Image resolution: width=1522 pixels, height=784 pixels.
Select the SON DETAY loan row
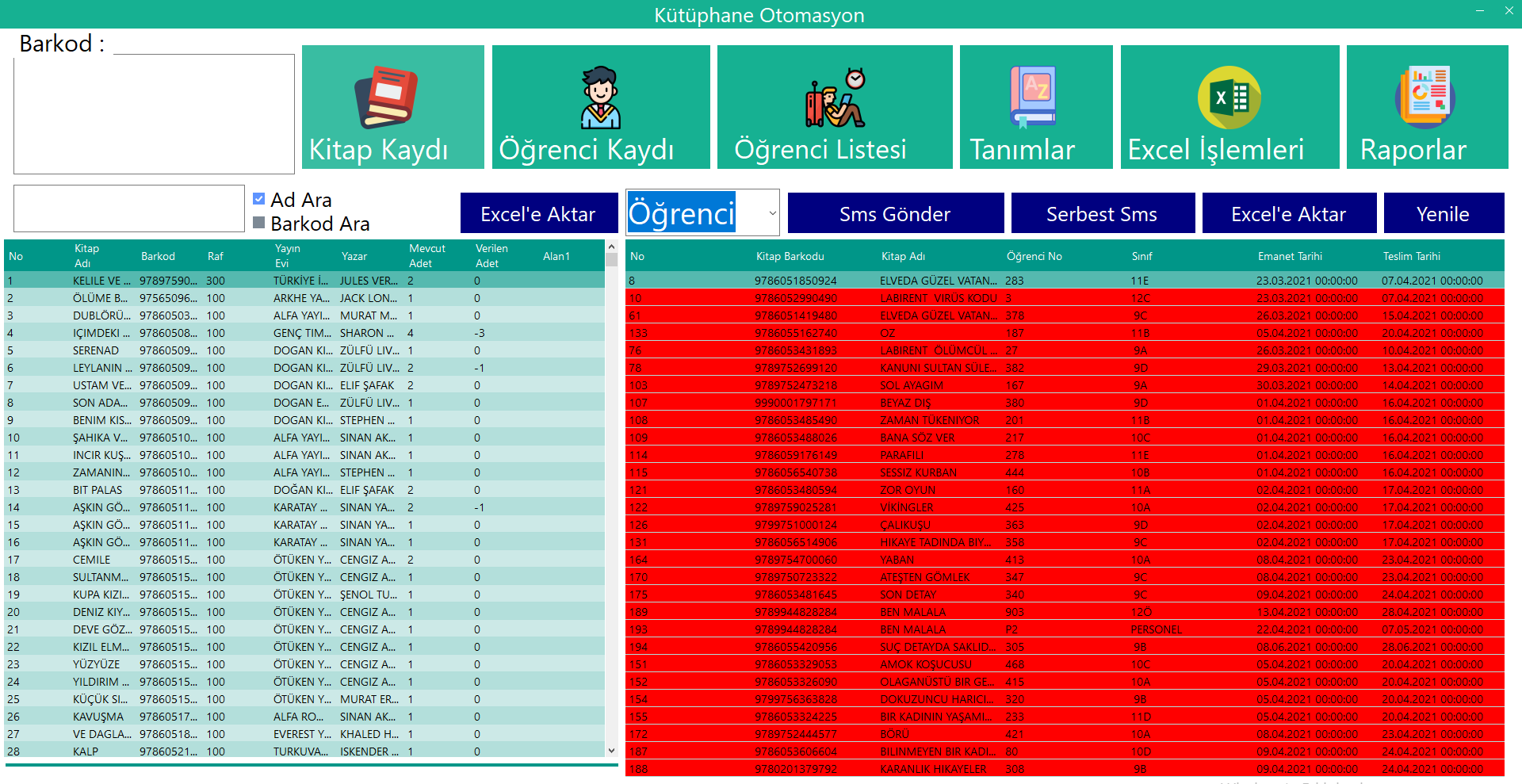click(1065, 595)
